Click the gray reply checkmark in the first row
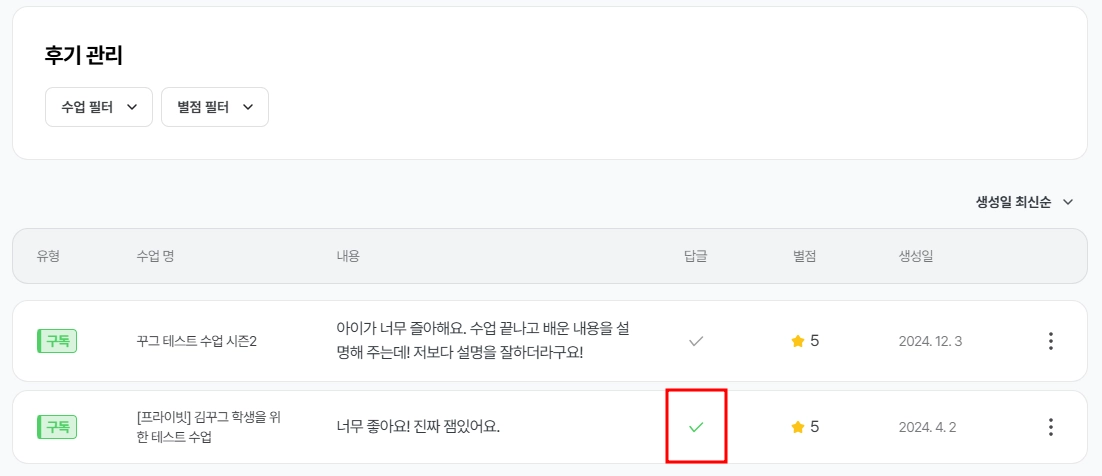Viewport: 1102px width, 476px height. (696, 341)
